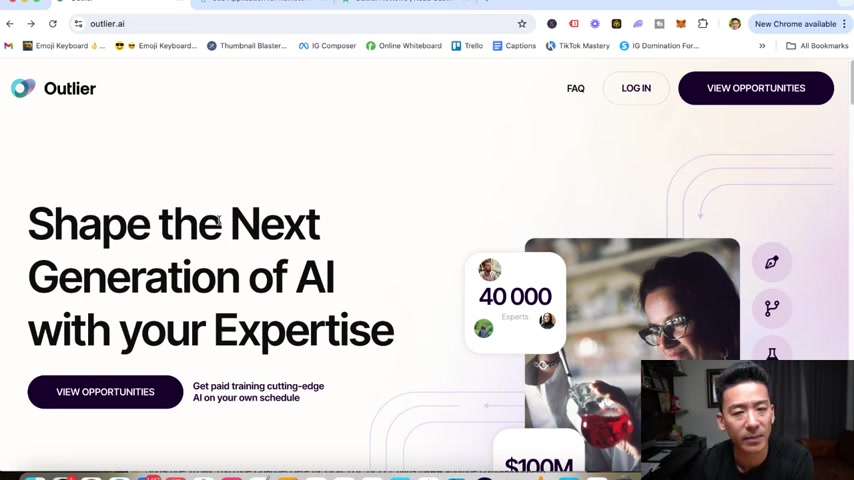Click the LOG IN button
This screenshot has width=854, height=480.
point(636,88)
